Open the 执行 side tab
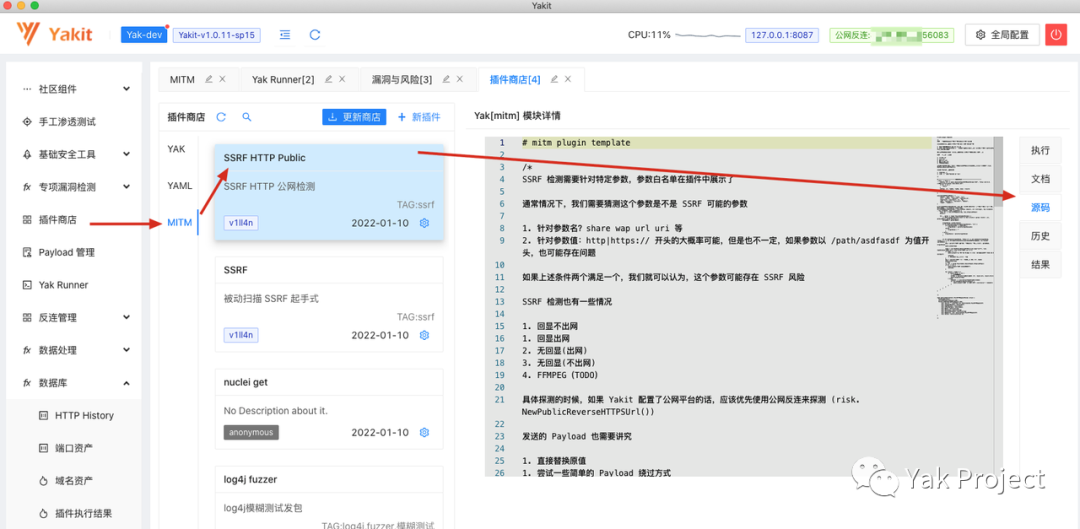This screenshot has width=1080, height=529. click(1040, 150)
